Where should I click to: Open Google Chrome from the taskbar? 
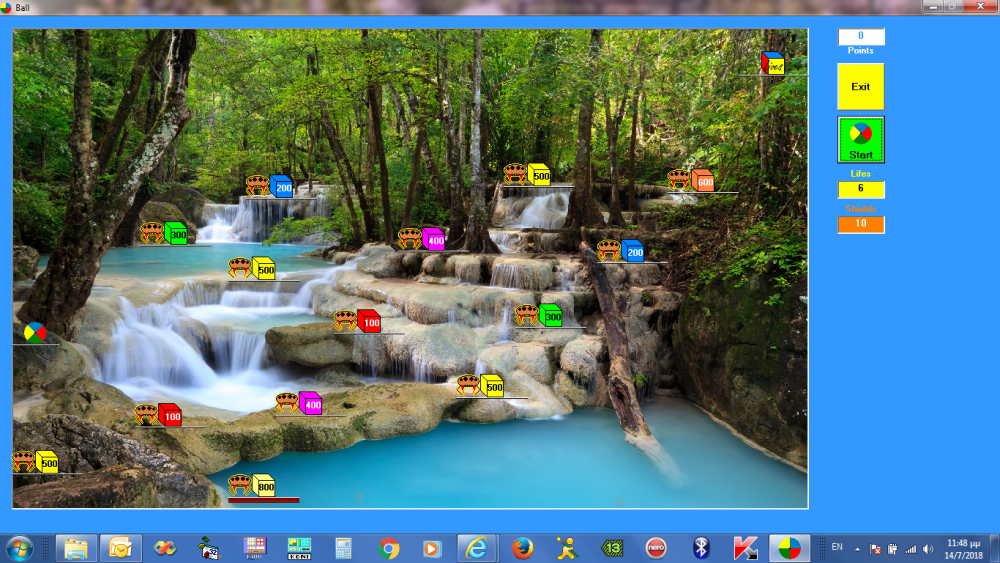click(389, 548)
